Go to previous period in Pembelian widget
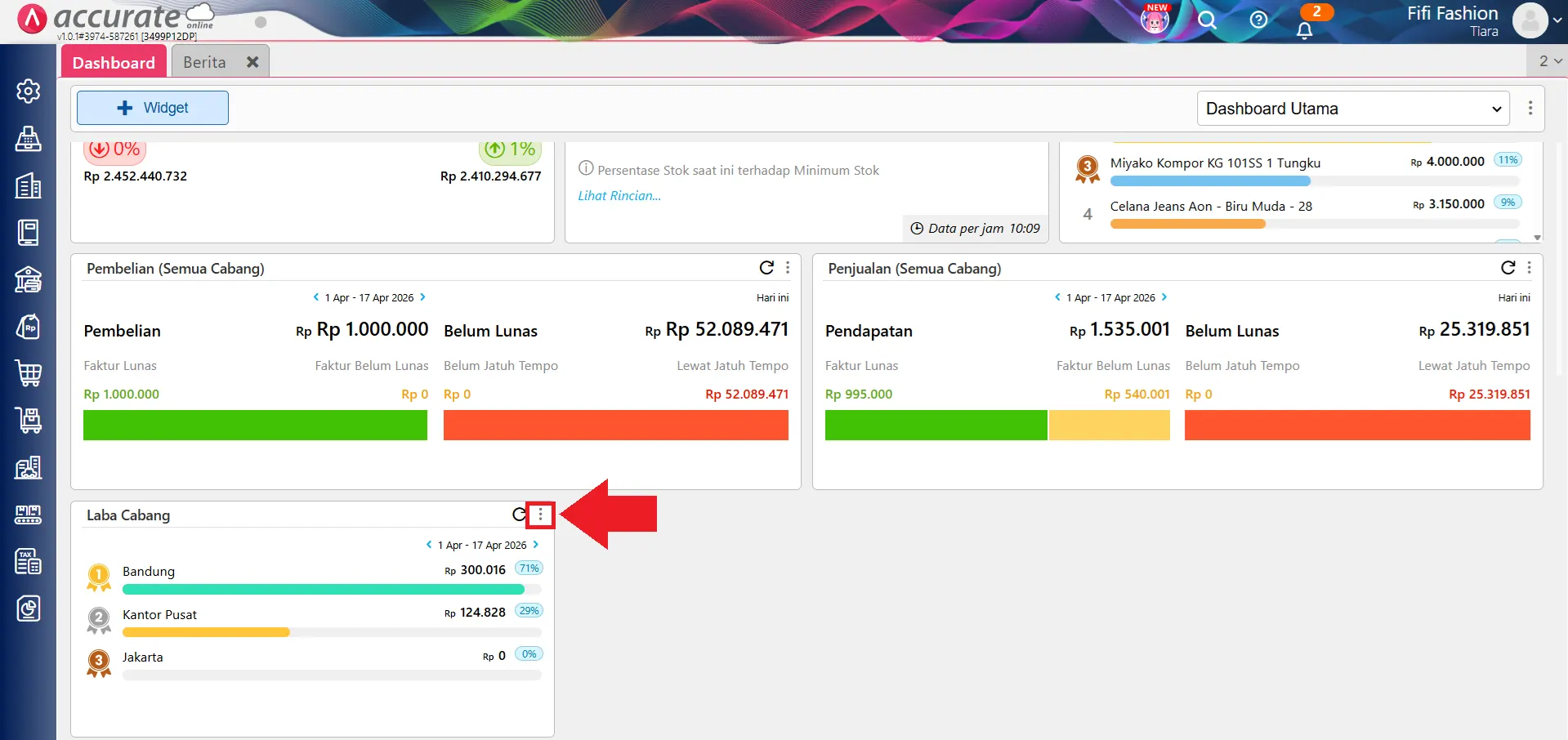The height and width of the screenshot is (740, 1568). pos(316,297)
